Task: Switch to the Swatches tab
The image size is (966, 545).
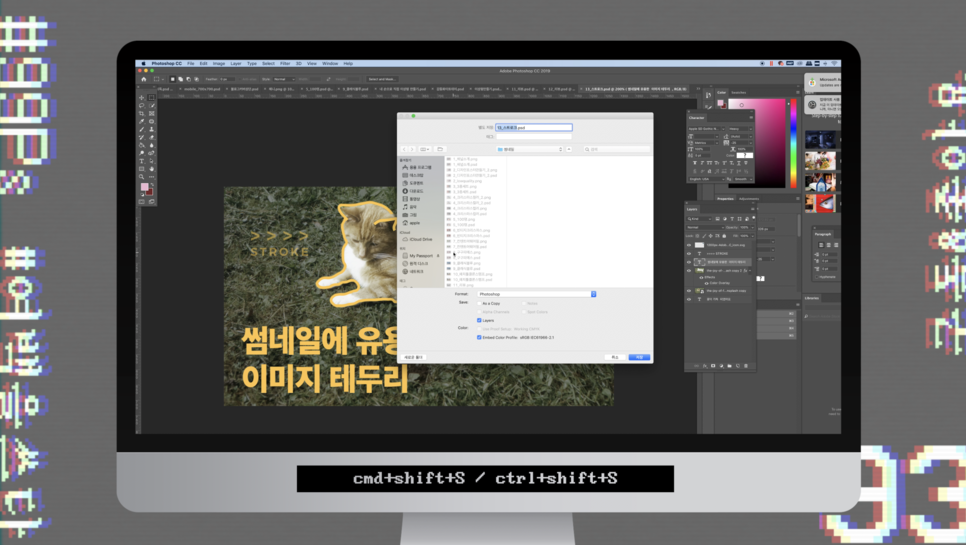Action: [739, 92]
